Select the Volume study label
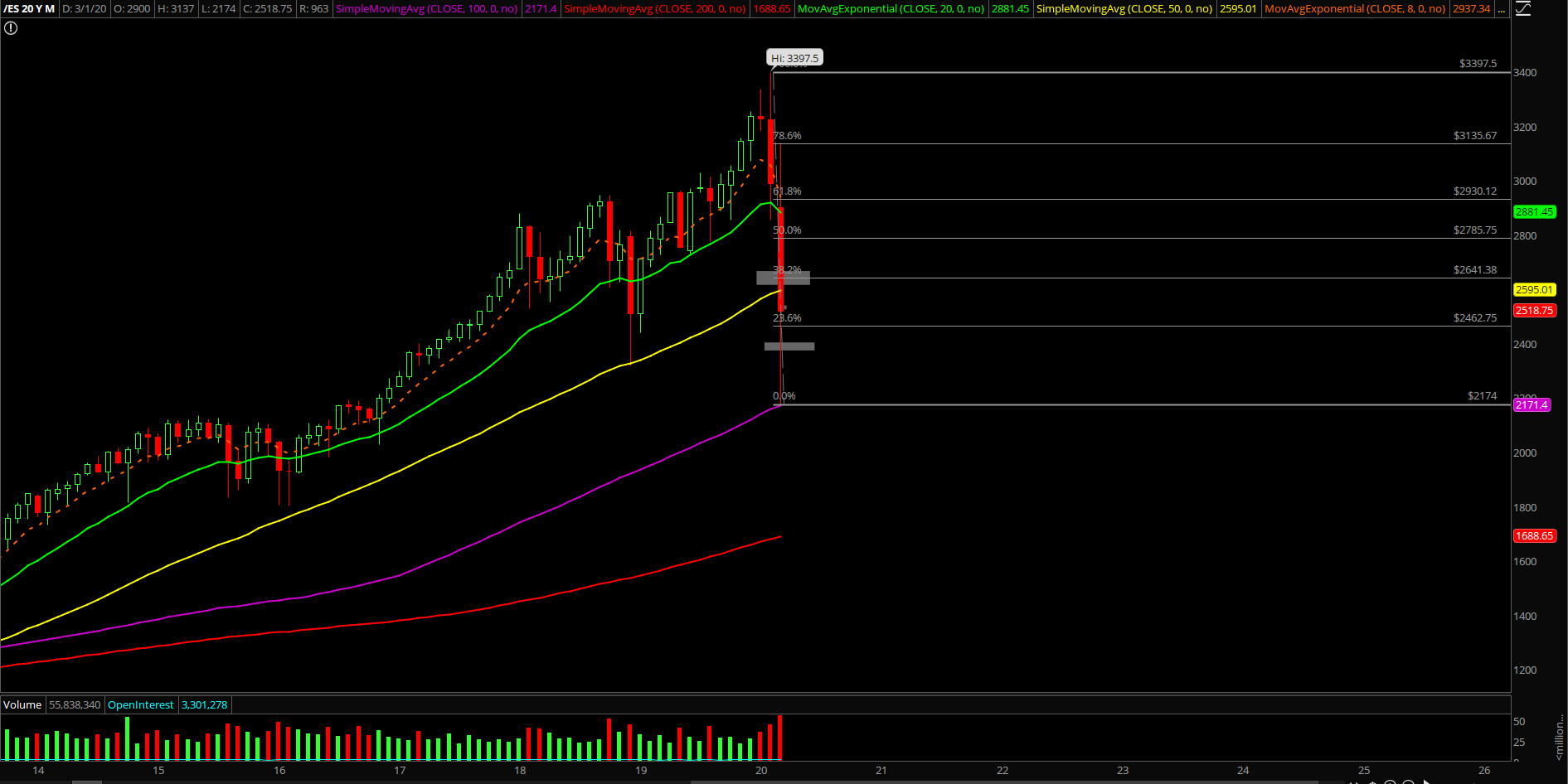 [x=22, y=705]
